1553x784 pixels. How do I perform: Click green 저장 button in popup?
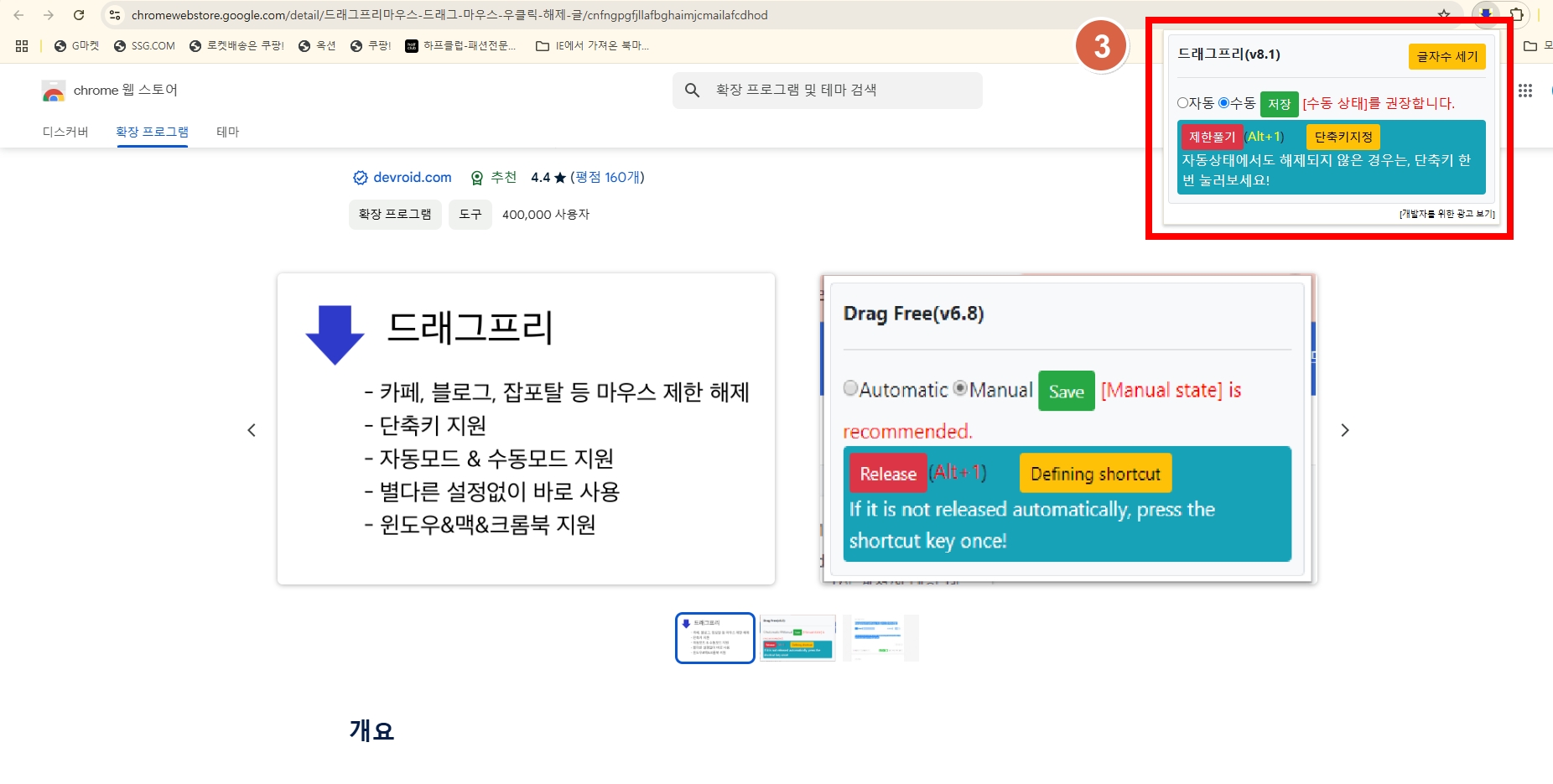tap(1279, 104)
